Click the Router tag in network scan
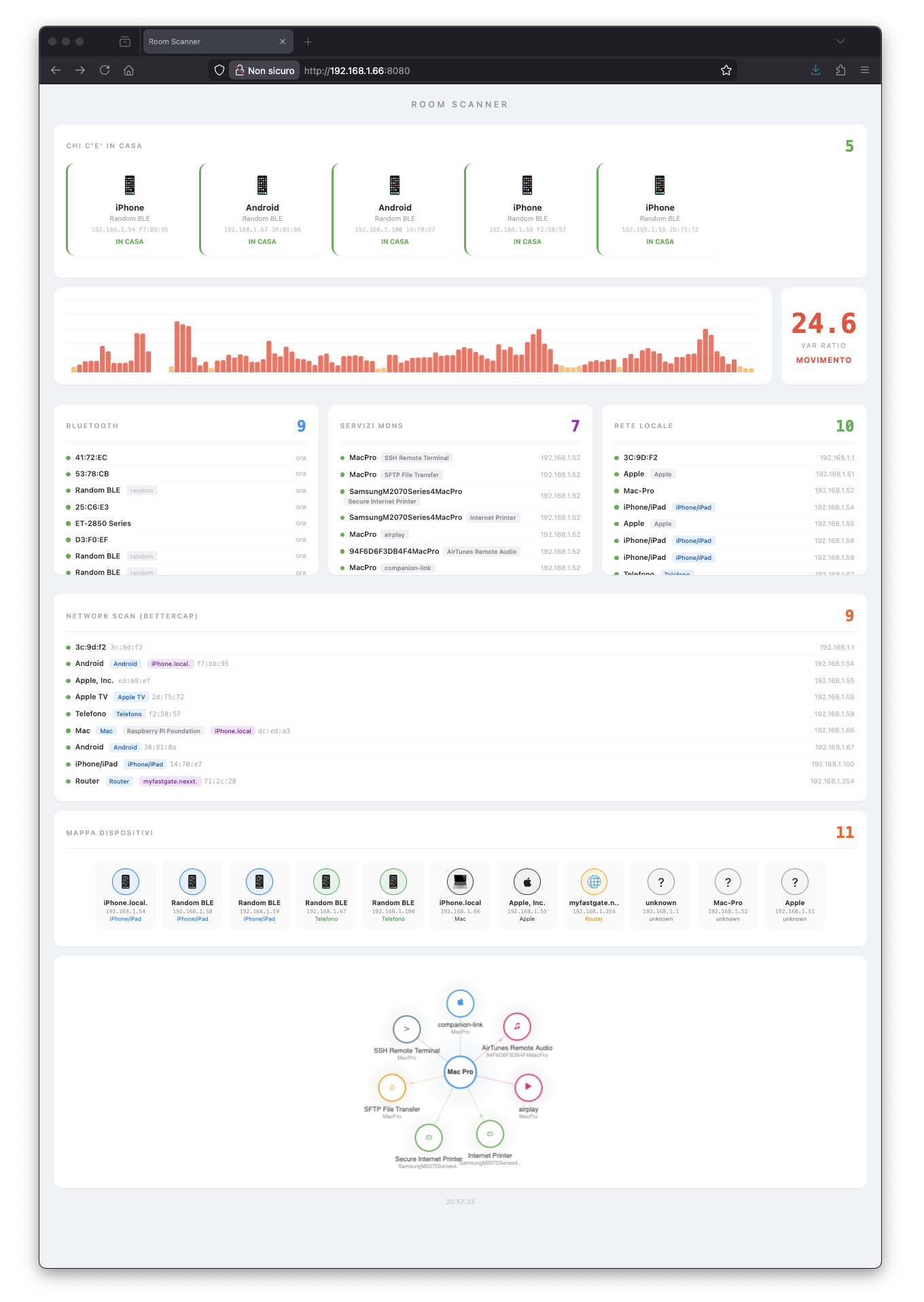The image size is (924, 1302). pos(119,781)
